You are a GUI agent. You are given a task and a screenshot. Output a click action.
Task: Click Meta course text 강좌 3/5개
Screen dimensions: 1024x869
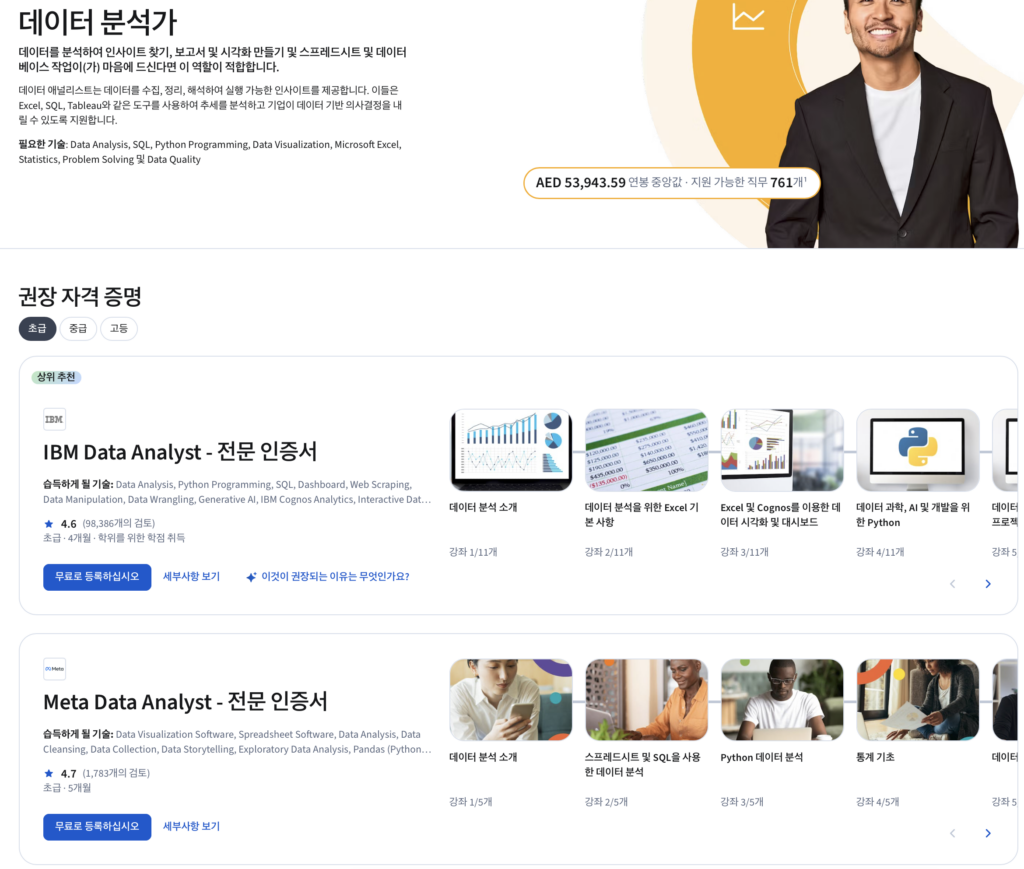coord(743,802)
